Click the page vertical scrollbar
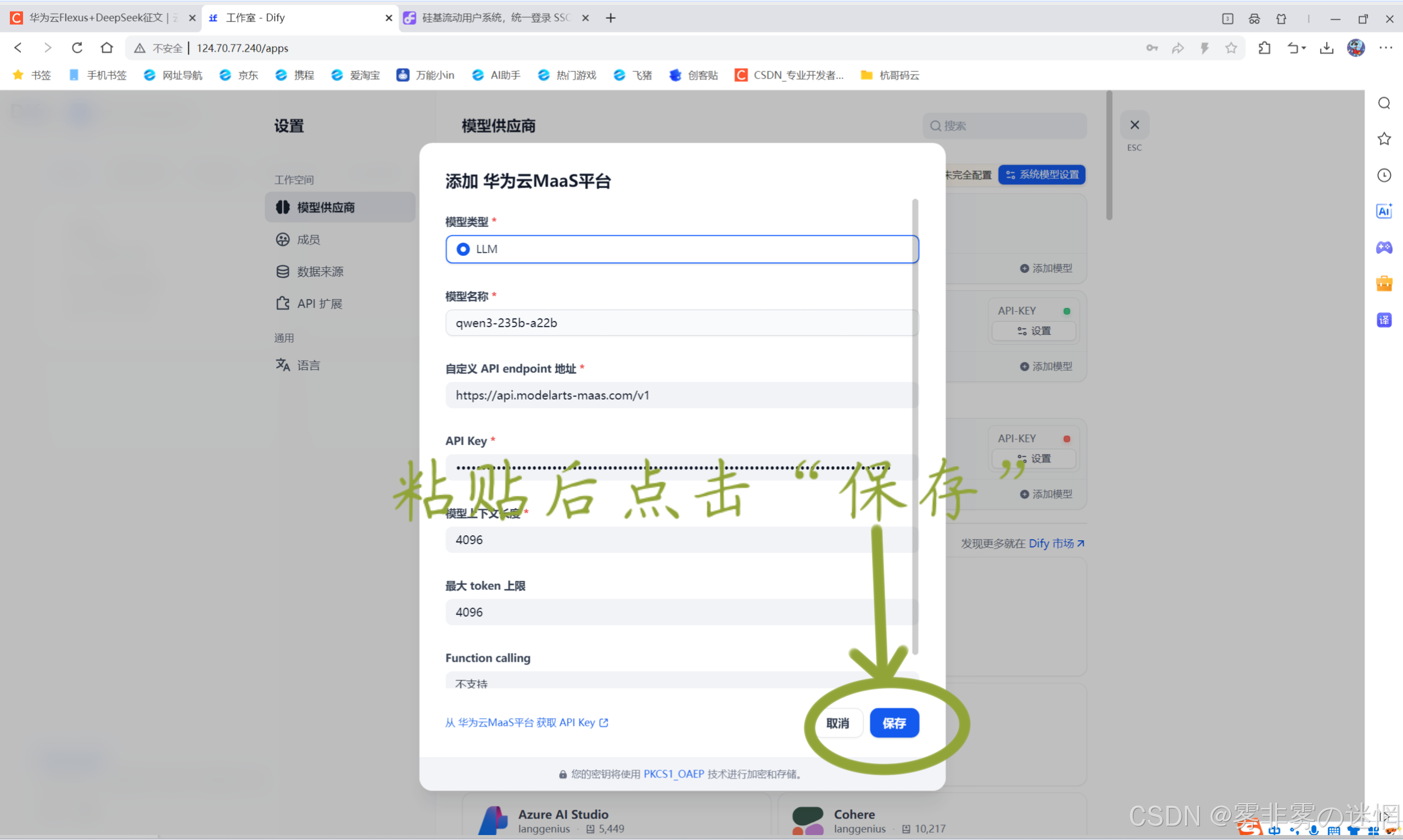Image resolution: width=1403 pixels, height=840 pixels. click(1109, 156)
